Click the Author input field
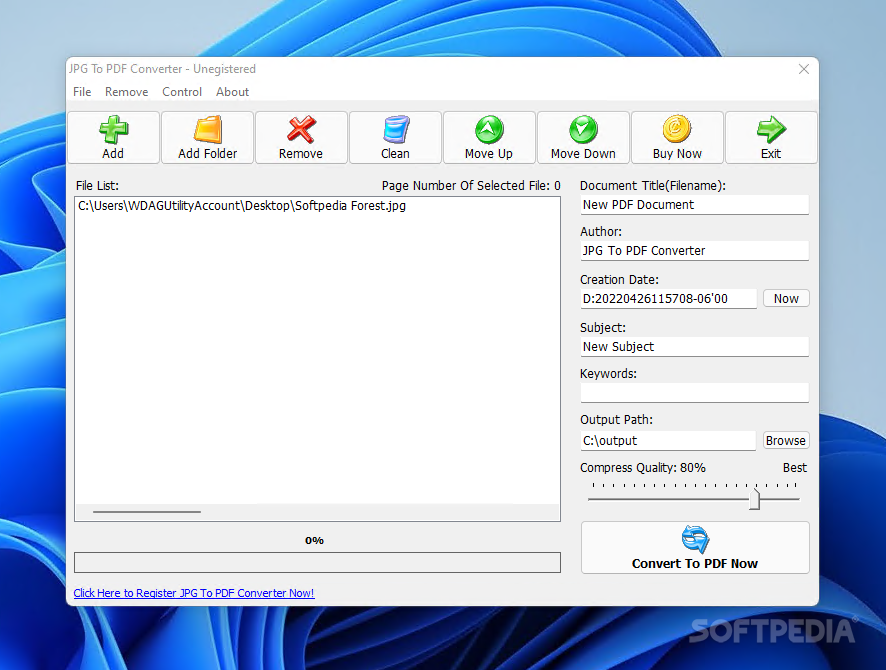Screen dimensions: 886x670 click(694, 250)
